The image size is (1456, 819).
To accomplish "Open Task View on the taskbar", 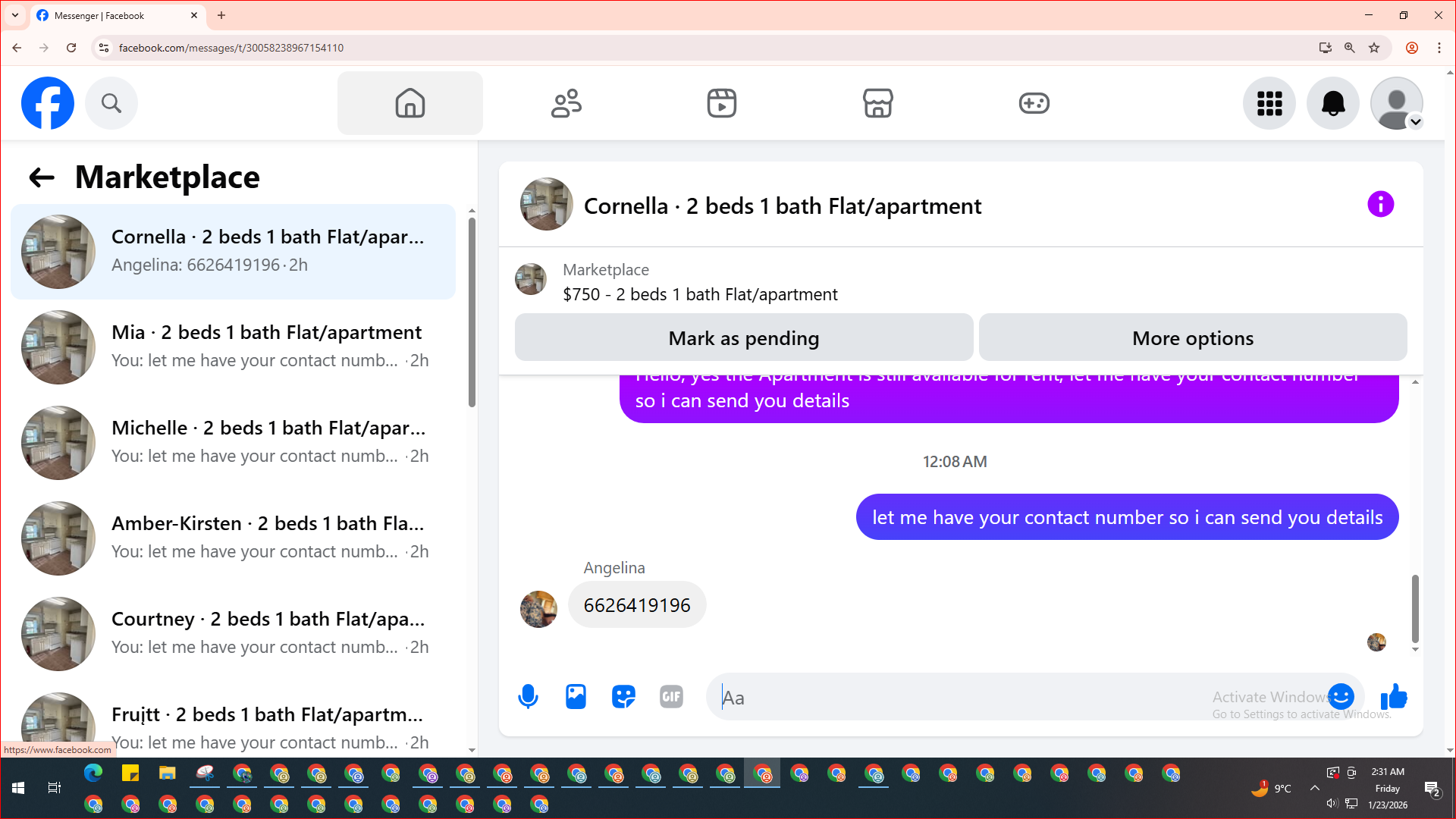I will tap(55, 788).
